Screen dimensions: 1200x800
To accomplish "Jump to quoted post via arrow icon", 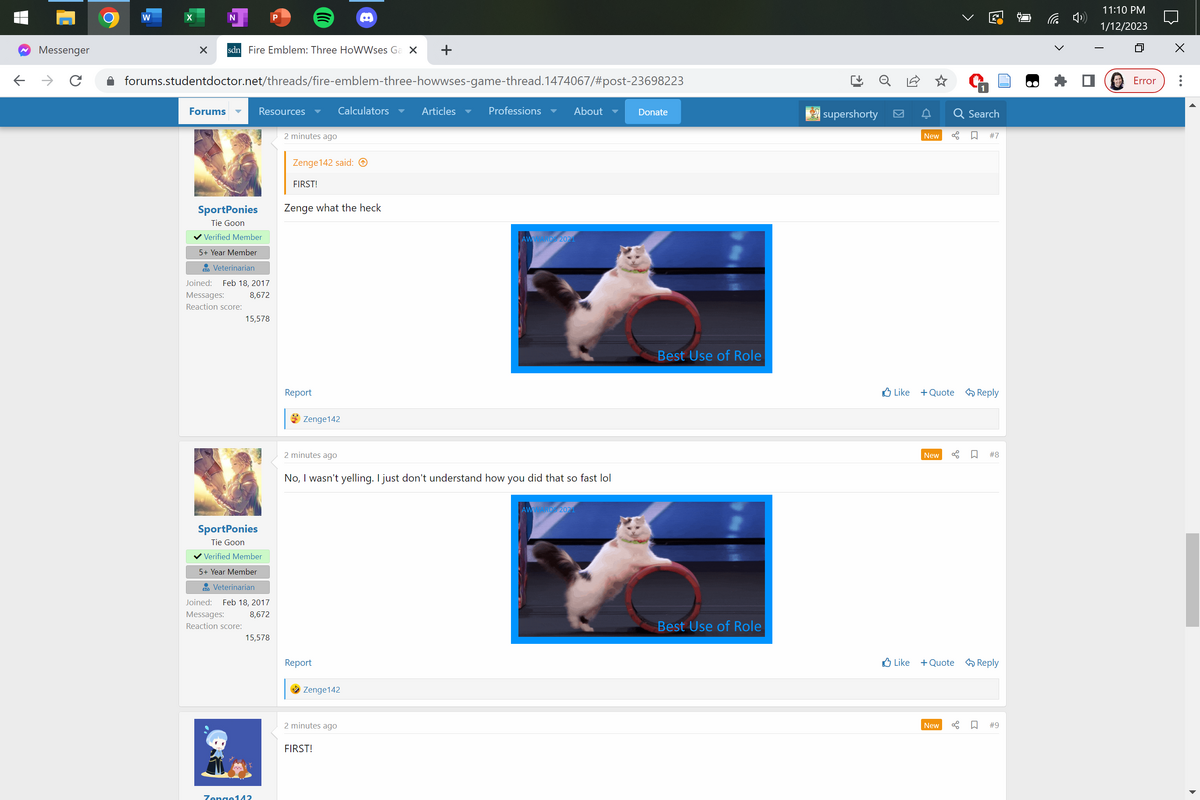I will (x=363, y=162).
